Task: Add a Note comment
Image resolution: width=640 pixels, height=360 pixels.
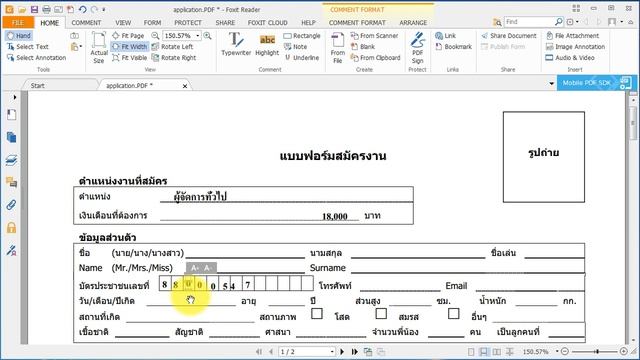Action: [x=296, y=47]
